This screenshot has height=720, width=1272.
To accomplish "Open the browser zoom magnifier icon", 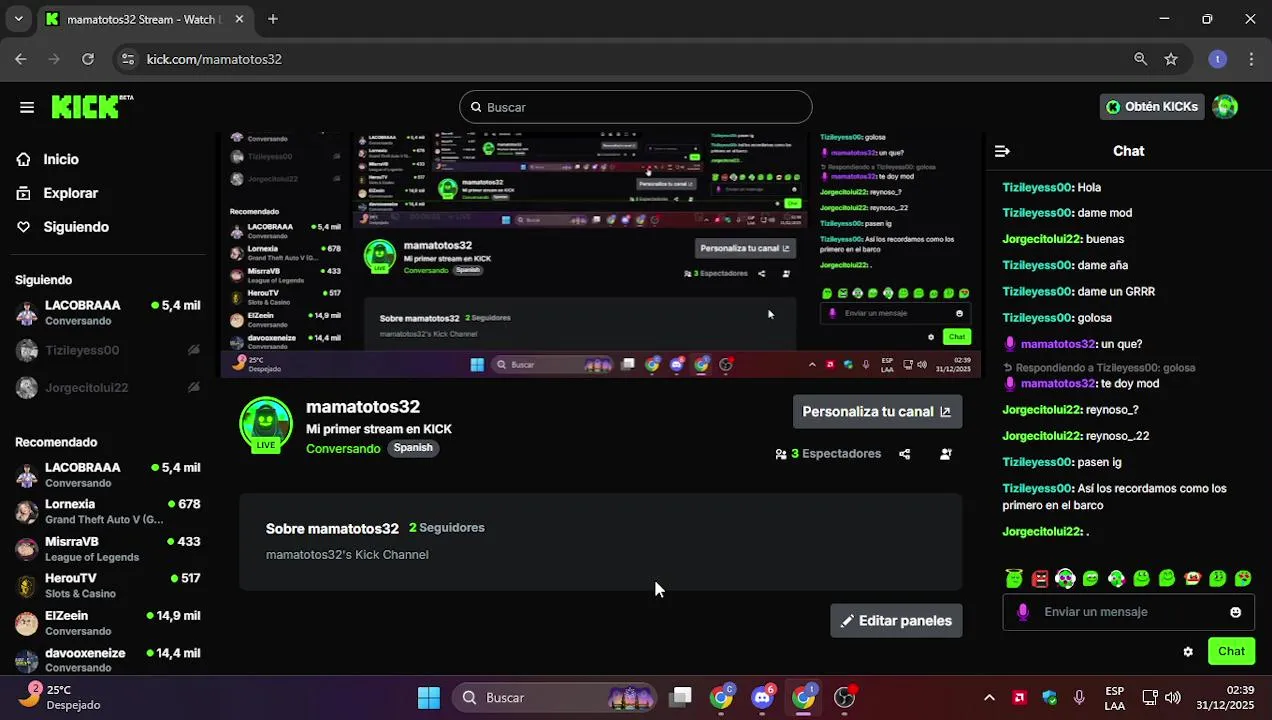I will [1141, 59].
